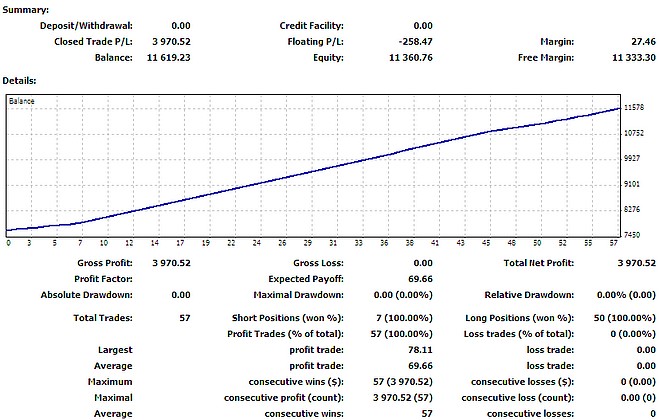
Task: Click the Balance value 11 619.23
Action: (x=168, y=58)
